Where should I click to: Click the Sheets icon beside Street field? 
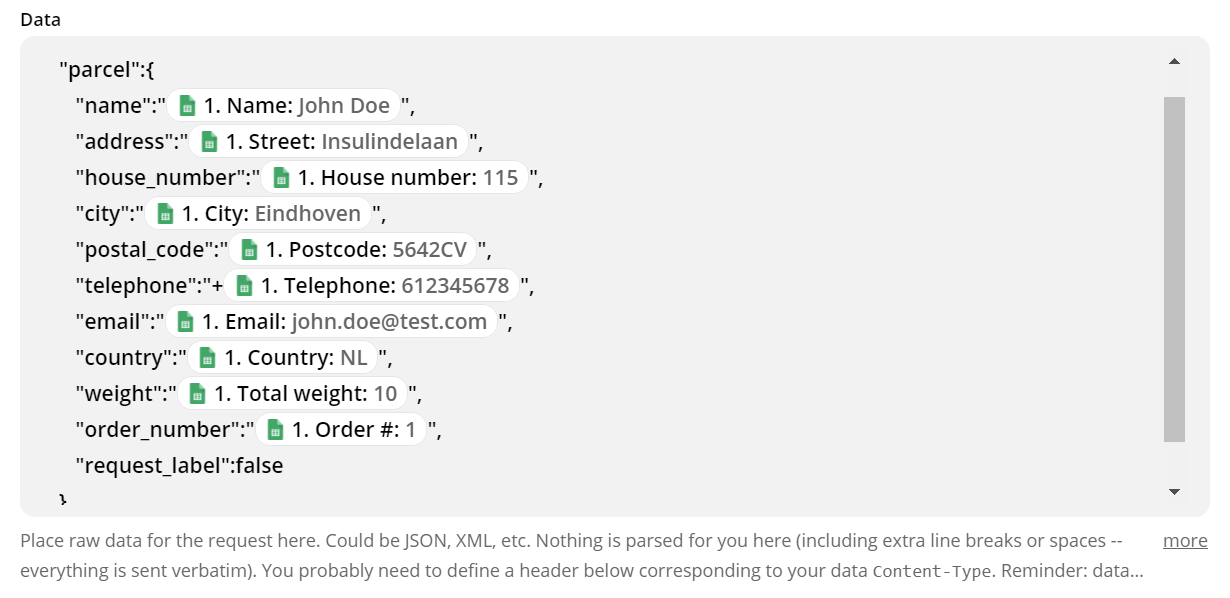(x=209, y=142)
